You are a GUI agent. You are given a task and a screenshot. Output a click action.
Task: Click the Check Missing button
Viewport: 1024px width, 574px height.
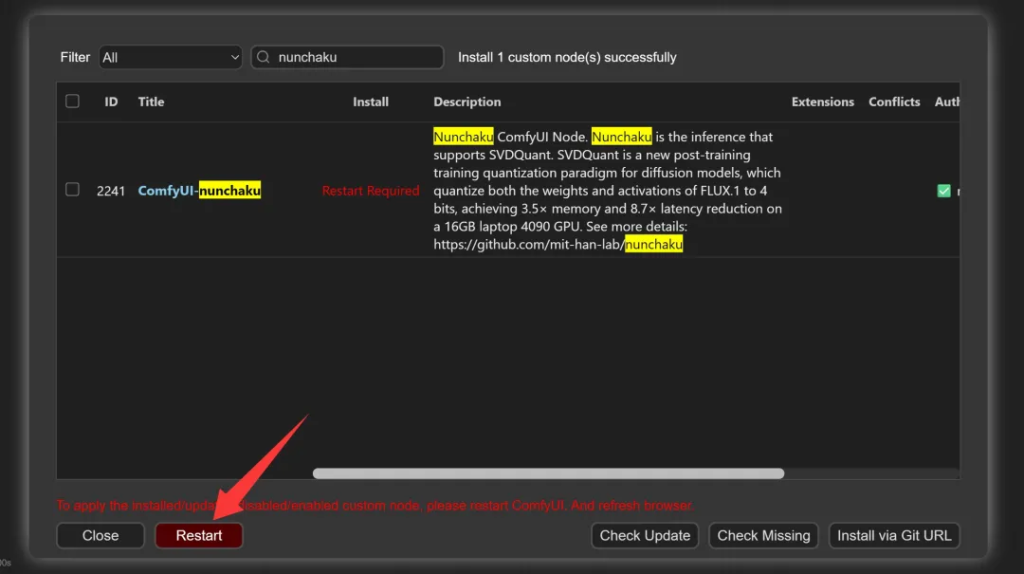click(x=763, y=535)
